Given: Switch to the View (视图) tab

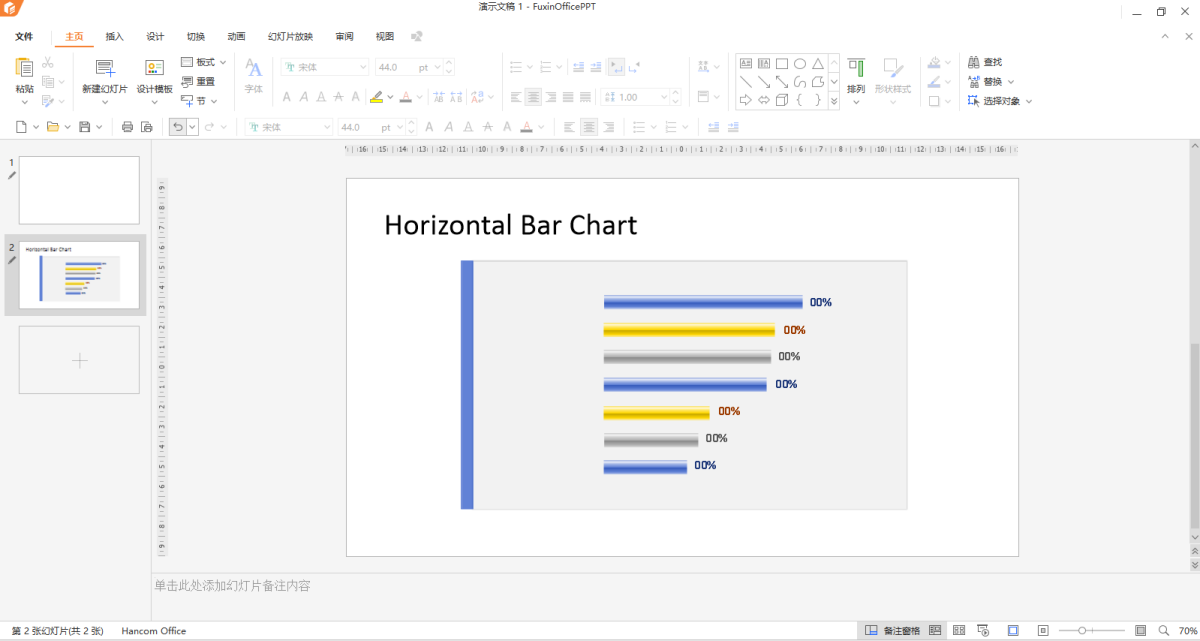Looking at the screenshot, I should (385, 37).
